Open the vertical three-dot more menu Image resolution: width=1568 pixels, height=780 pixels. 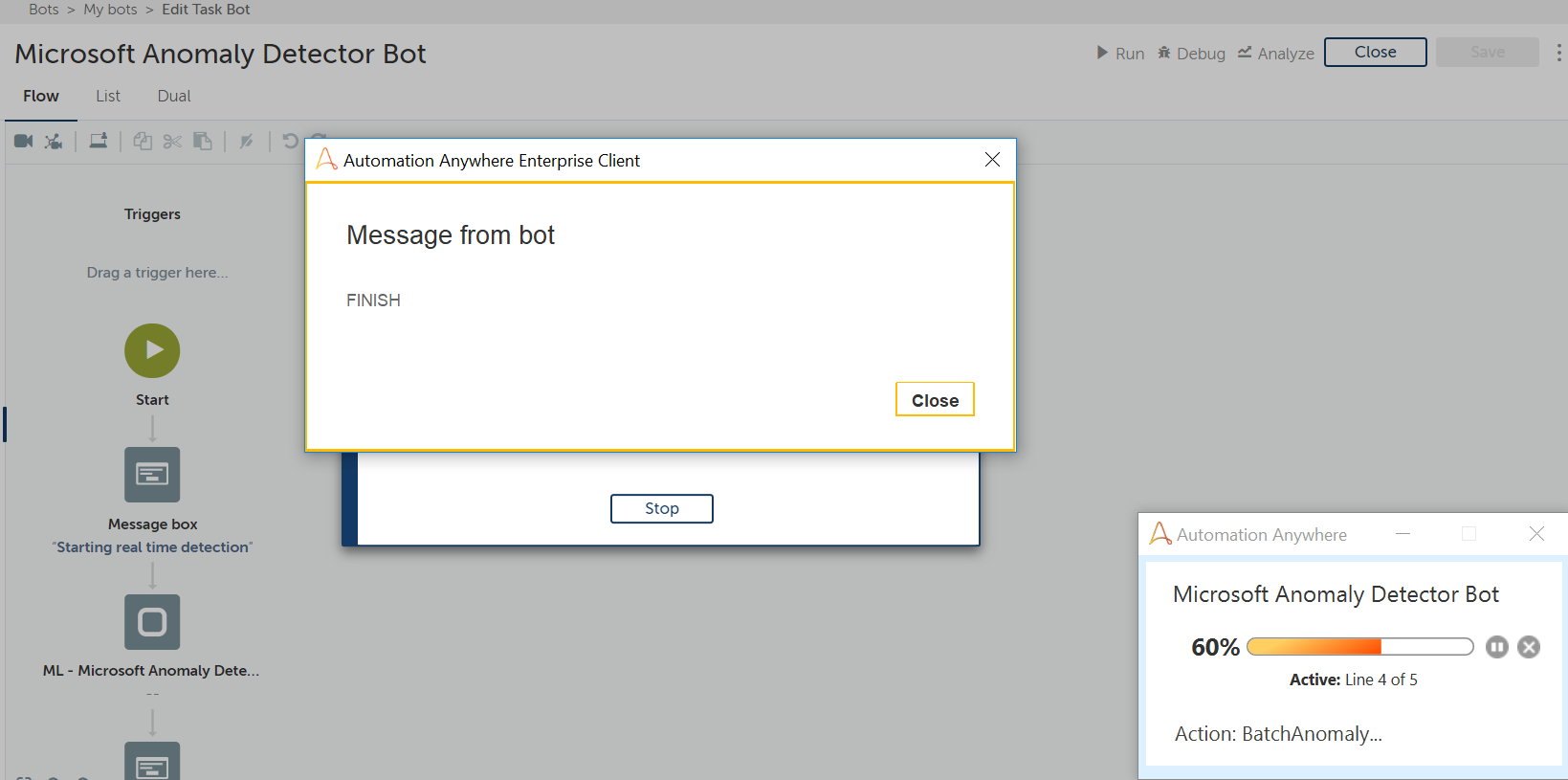[x=1558, y=53]
